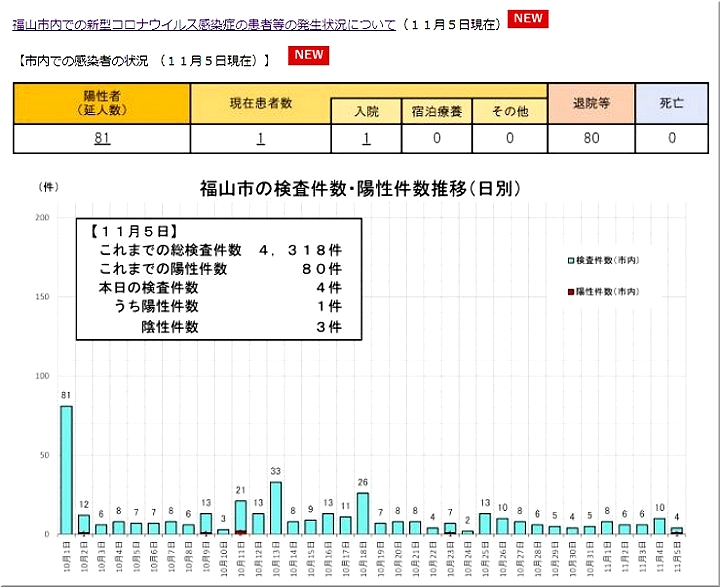Click the NEW badge next to 市内での感染者の状況

309,55
